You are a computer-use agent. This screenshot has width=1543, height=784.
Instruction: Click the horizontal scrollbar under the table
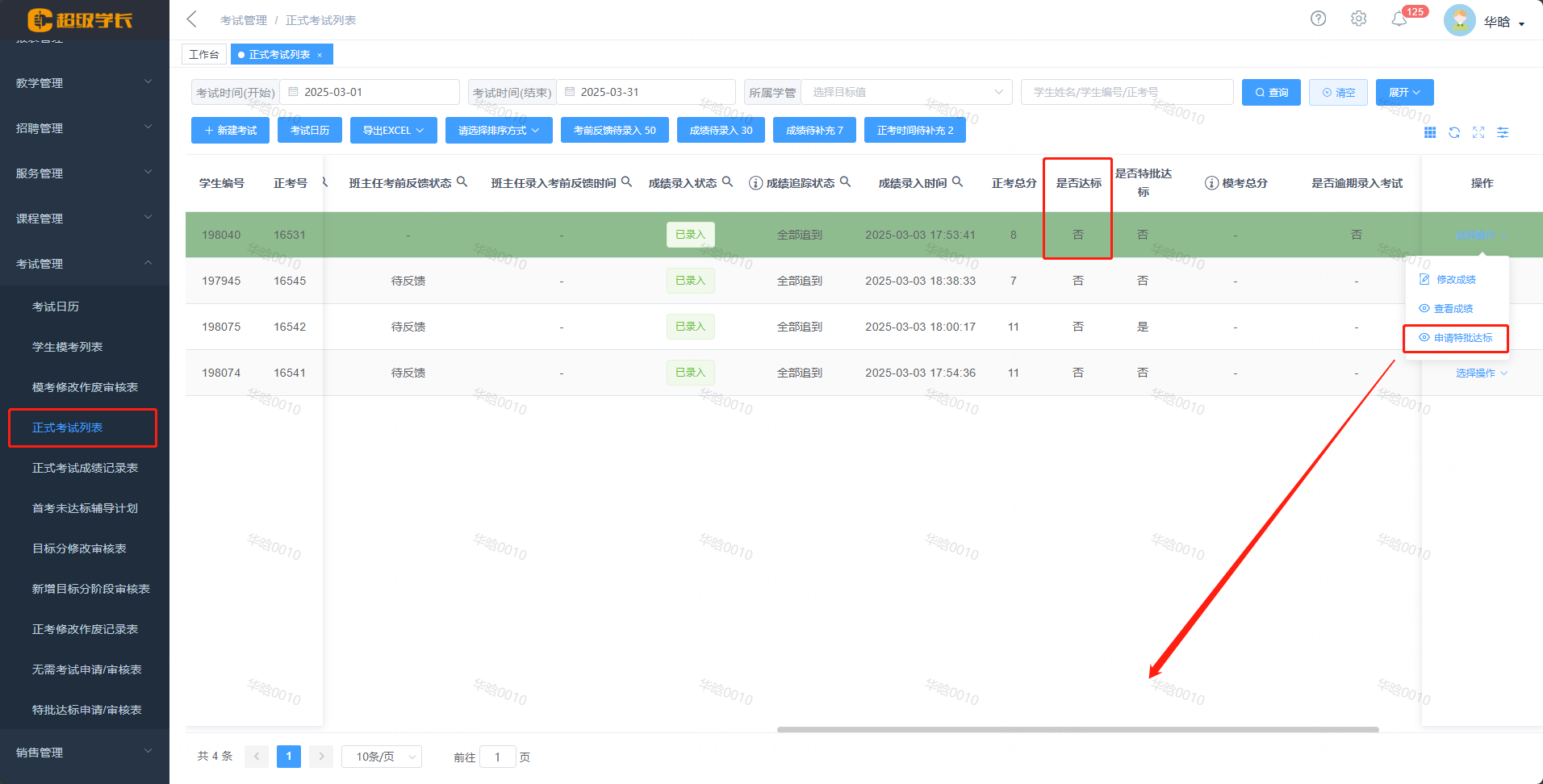click(x=1077, y=729)
